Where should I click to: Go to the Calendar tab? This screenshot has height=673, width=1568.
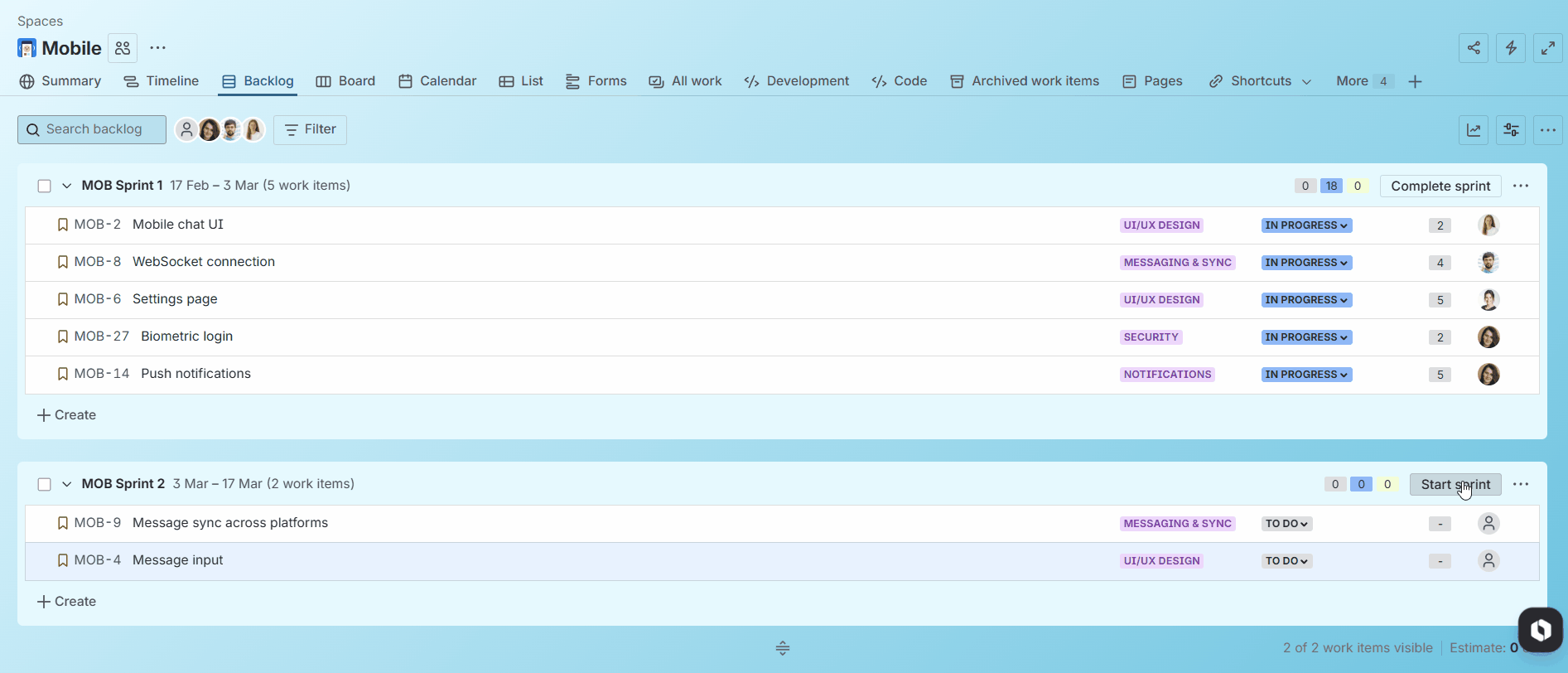pyautogui.click(x=437, y=81)
